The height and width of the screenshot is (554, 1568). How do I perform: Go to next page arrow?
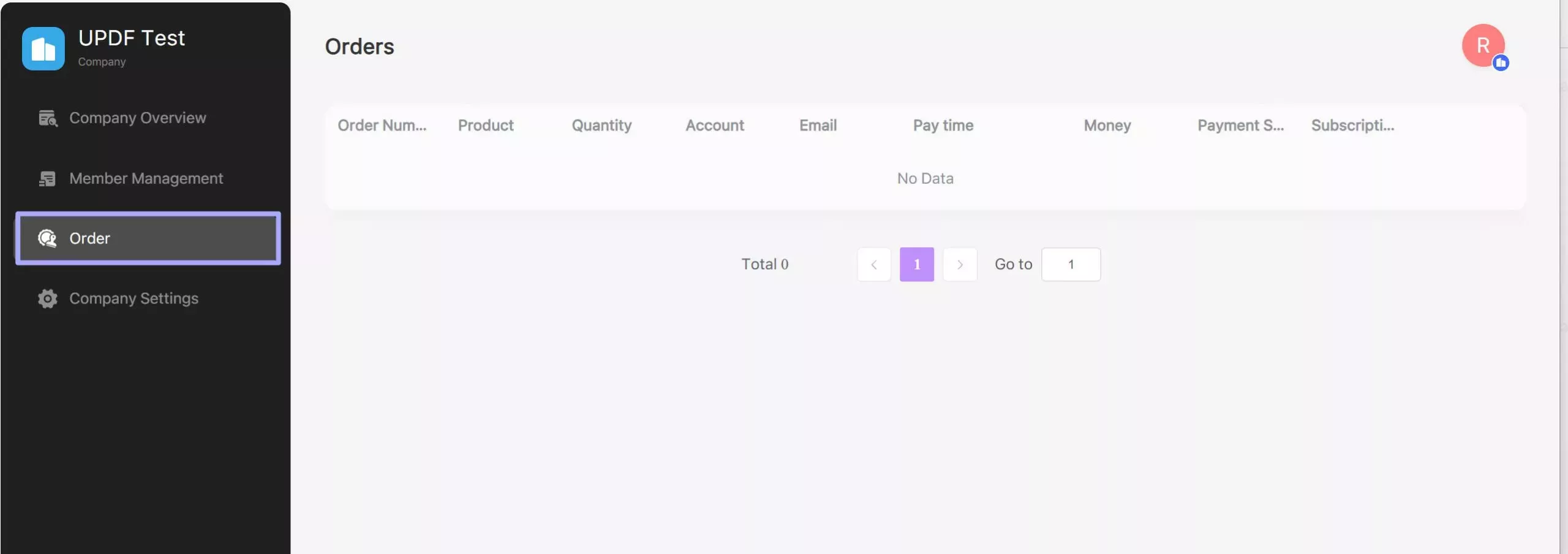pyautogui.click(x=960, y=264)
